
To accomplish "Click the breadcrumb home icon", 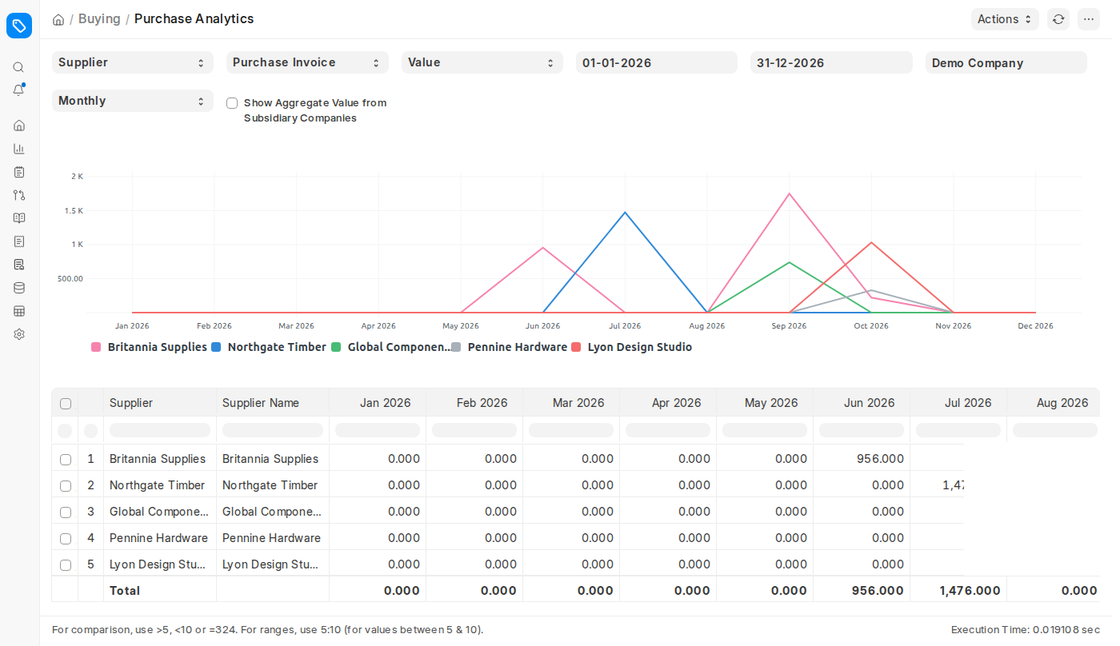I will [x=59, y=19].
